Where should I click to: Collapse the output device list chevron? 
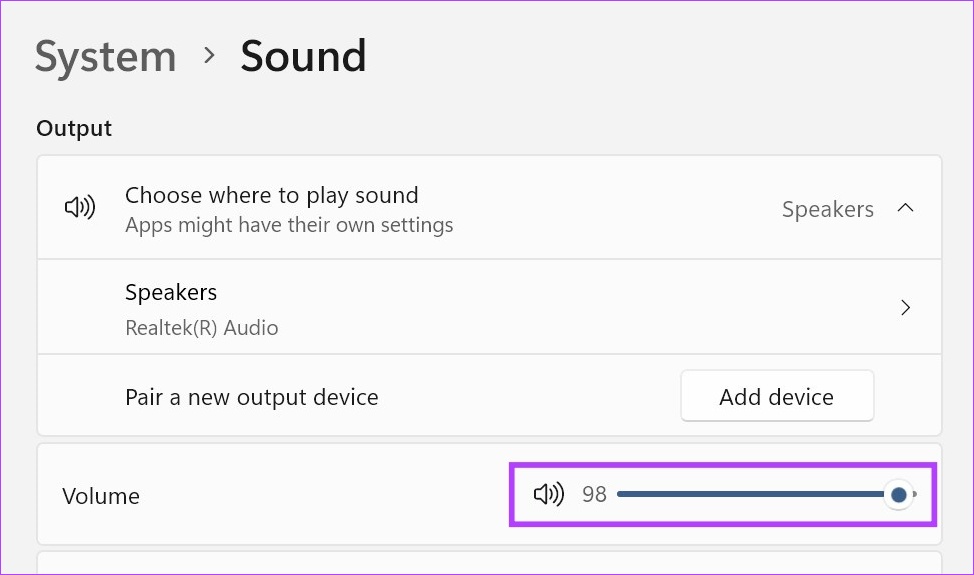coord(905,208)
